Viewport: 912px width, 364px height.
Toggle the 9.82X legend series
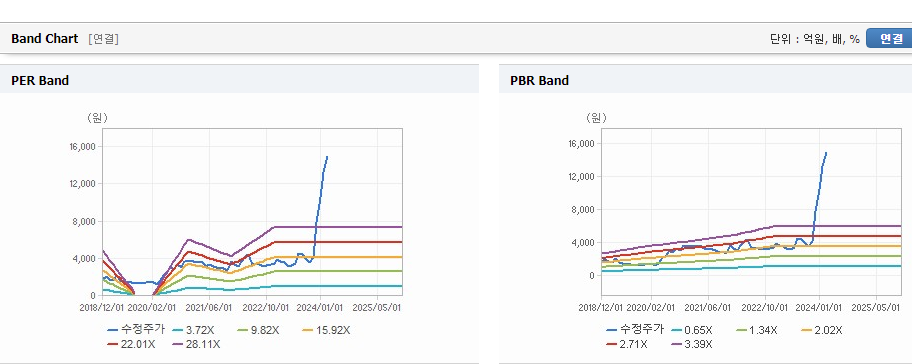[x=258, y=330]
